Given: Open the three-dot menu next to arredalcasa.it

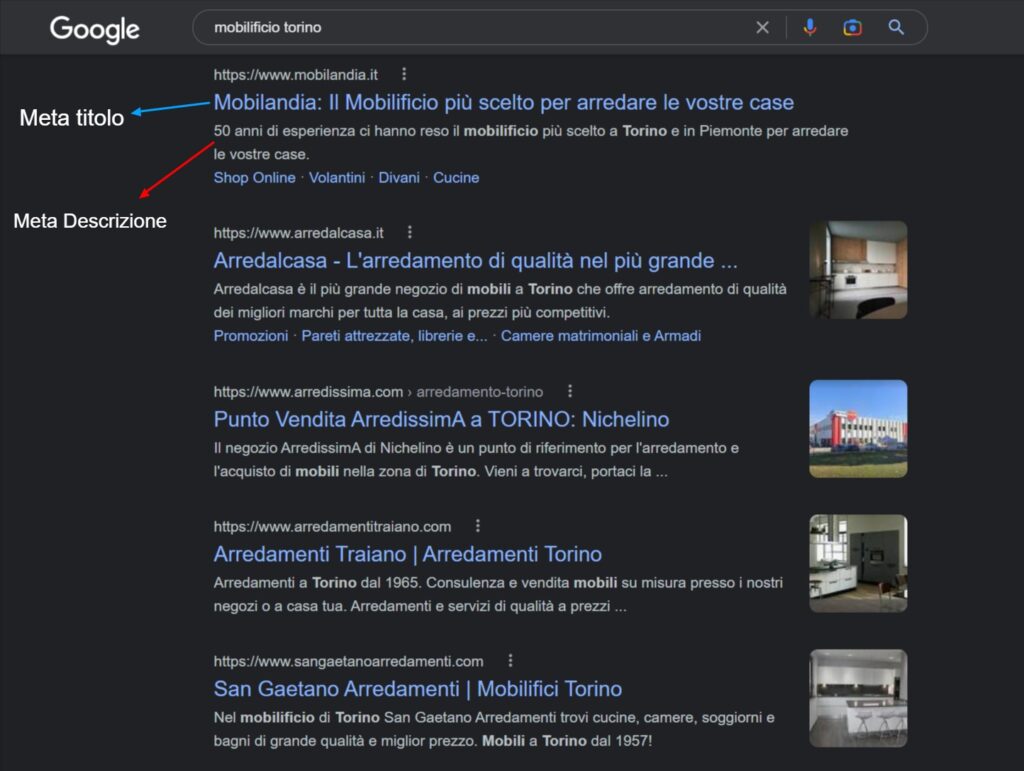Looking at the screenshot, I should click(x=409, y=232).
